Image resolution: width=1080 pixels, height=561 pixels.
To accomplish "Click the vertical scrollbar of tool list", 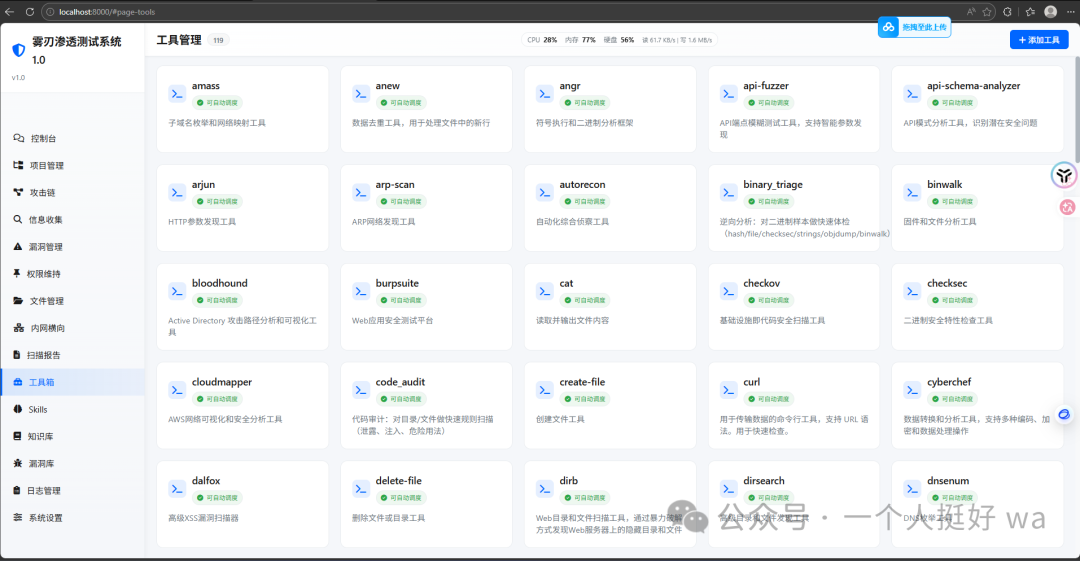I will [x=1076, y=110].
